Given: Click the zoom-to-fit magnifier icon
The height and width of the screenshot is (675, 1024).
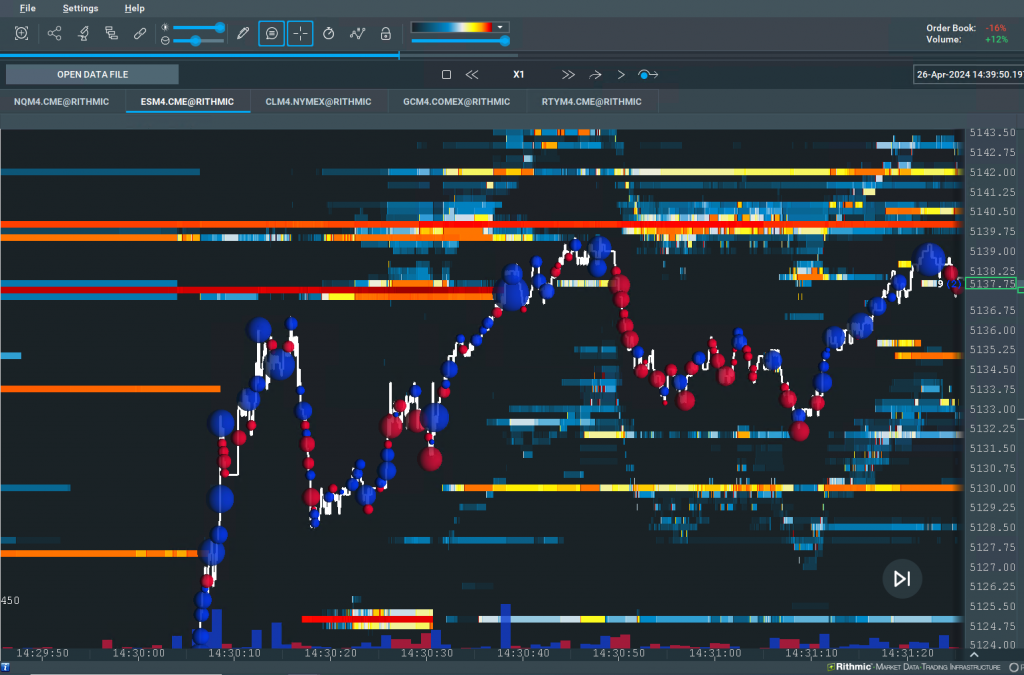Looking at the screenshot, I should coord(21,33).
